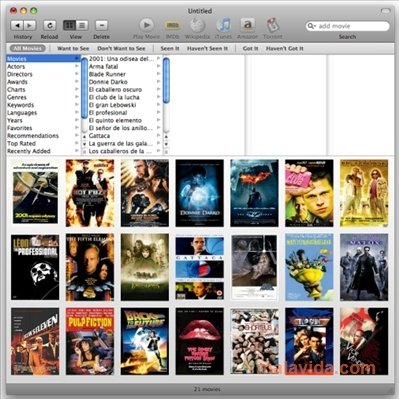Toggle the Want to See filter
Screen dimensions: 399x399
[x=73, y=48]
